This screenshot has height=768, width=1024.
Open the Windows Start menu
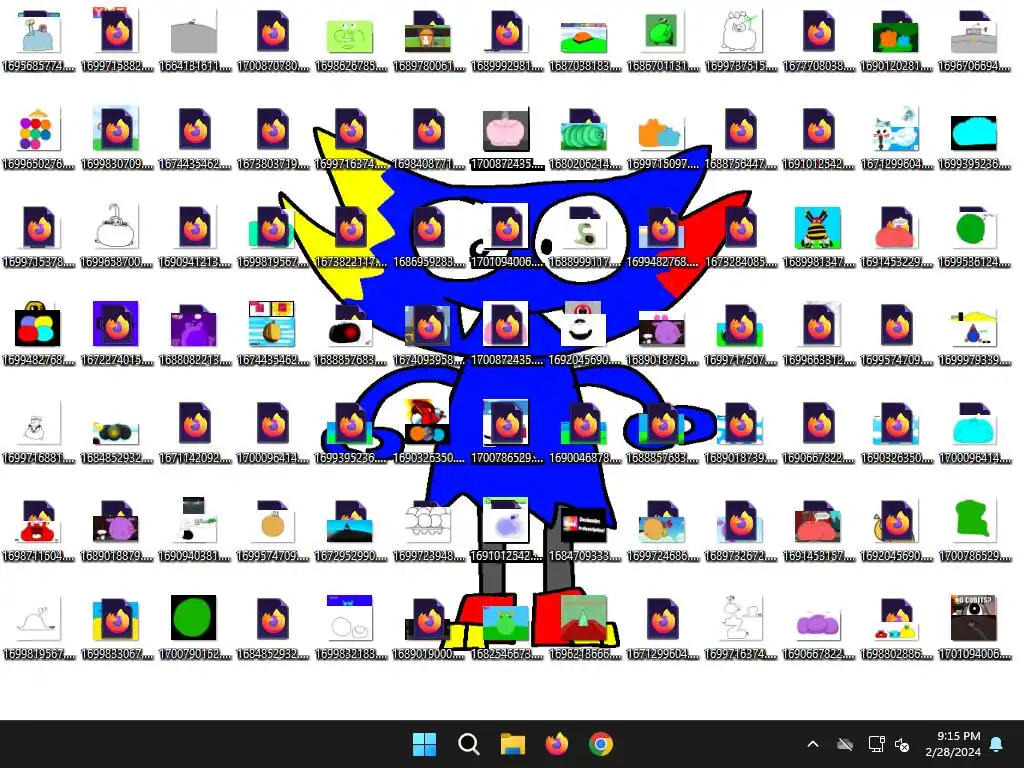[424, 744]
